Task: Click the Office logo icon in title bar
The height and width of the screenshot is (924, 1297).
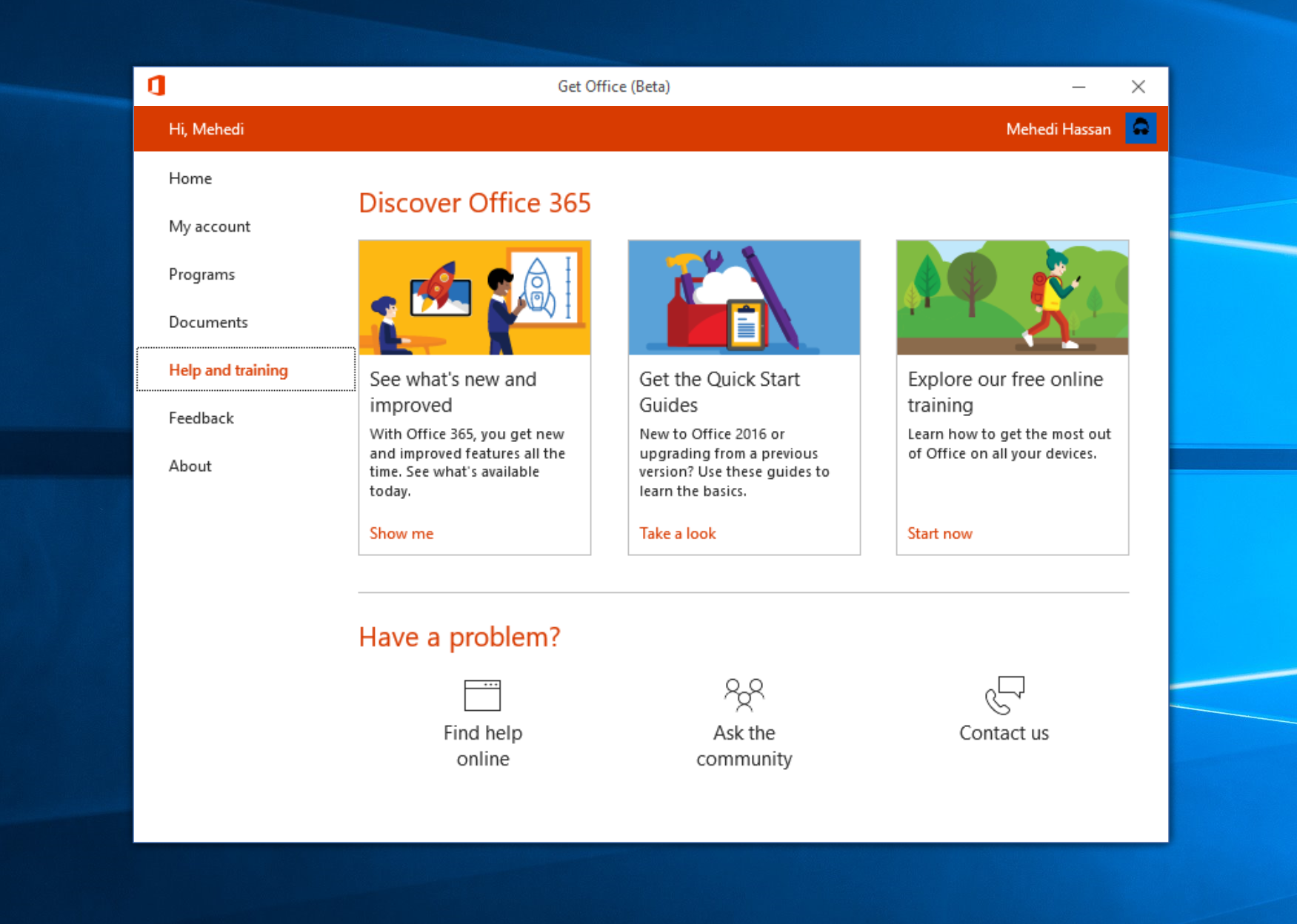Action: point(156,86)
